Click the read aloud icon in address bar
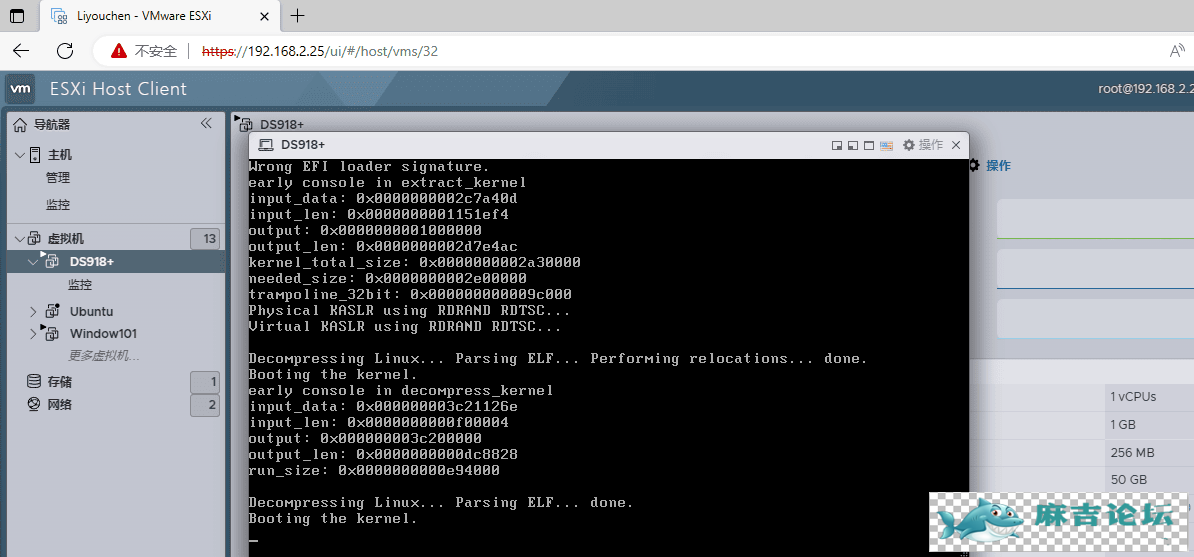The height and width of the screenshot is (557, 1194). 1177,51
